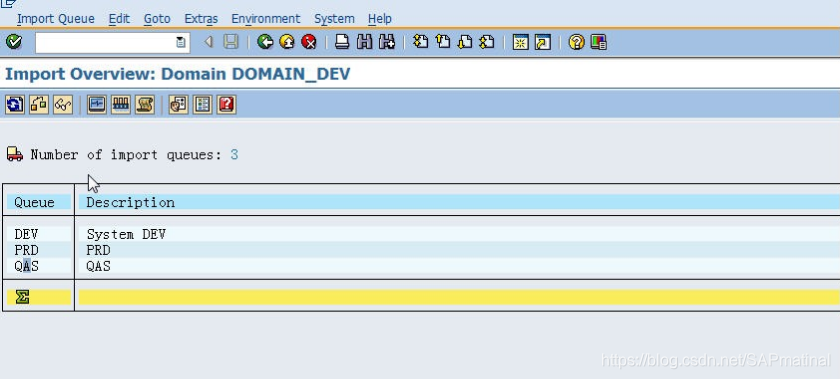Click the import queue count '3'
This screenshot has height=379, width=840.
(x=234, y=155)
